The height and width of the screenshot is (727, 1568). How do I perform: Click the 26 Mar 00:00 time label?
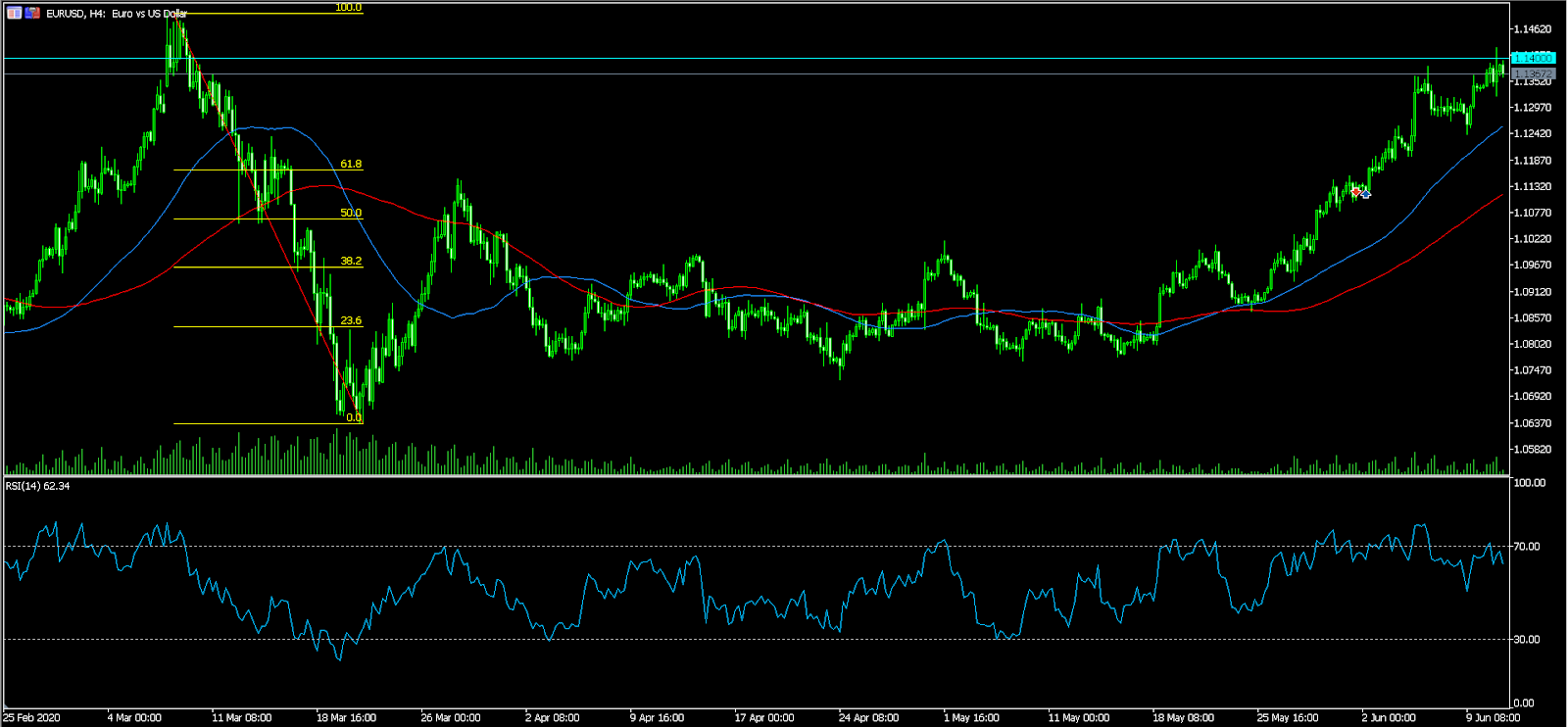451,718
